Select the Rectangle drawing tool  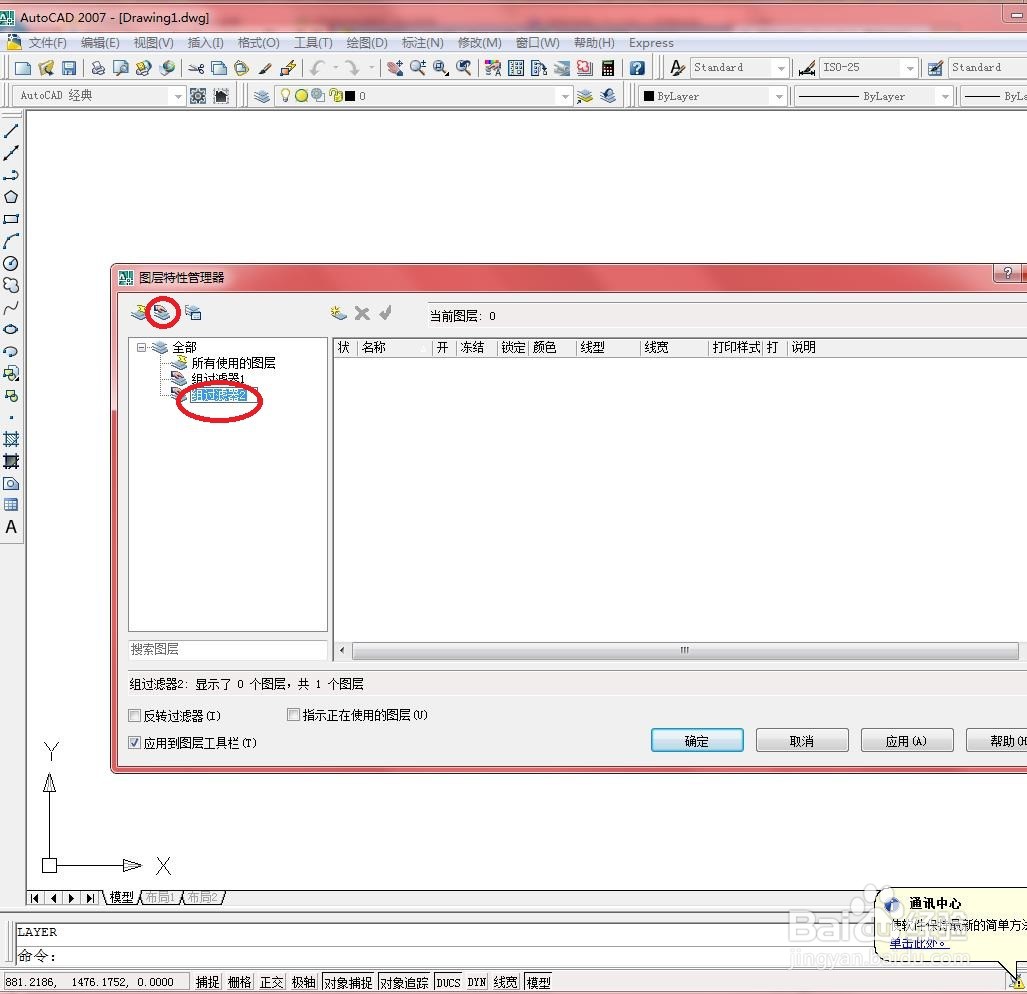click(11, 219)
